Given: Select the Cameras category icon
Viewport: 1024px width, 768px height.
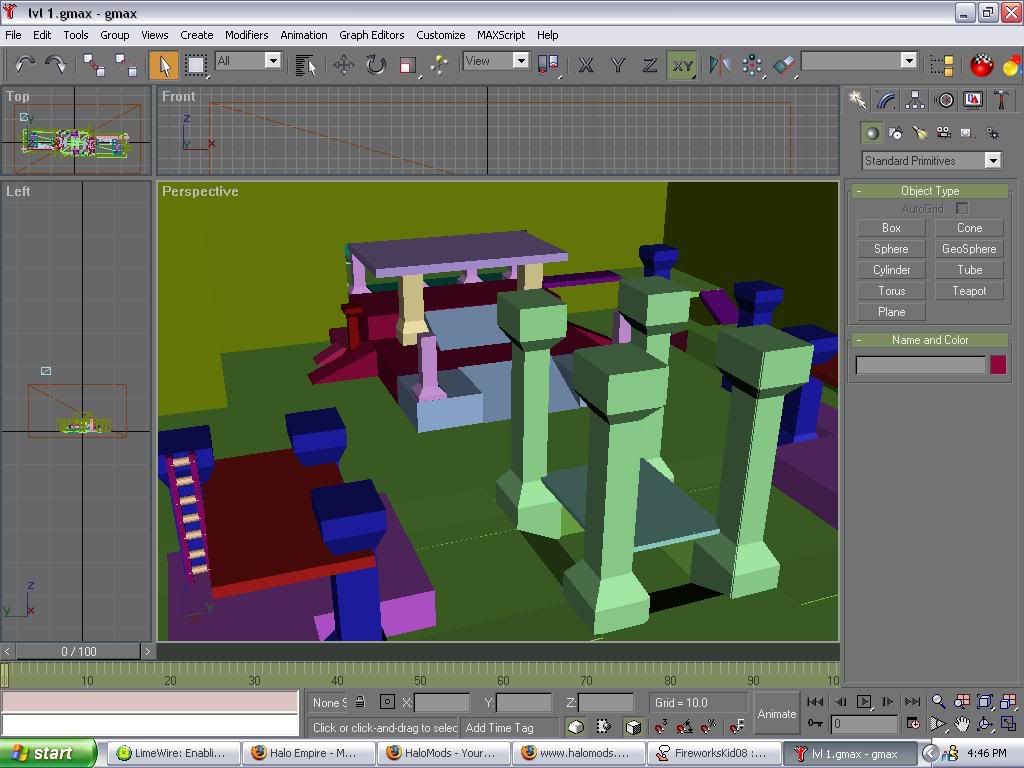Looking at the screenshot, I should [x=944, y=133].
